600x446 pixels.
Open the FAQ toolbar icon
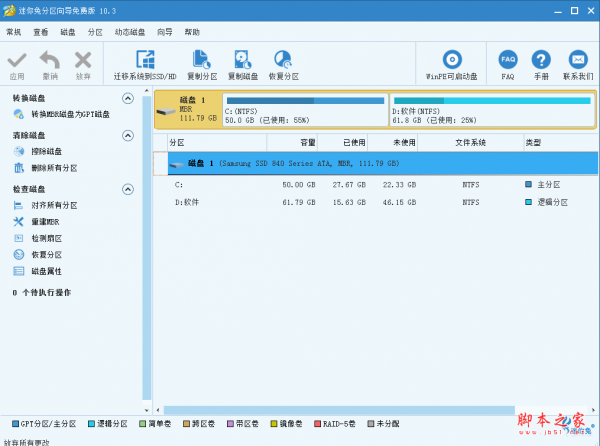click(x=508, y=60)
